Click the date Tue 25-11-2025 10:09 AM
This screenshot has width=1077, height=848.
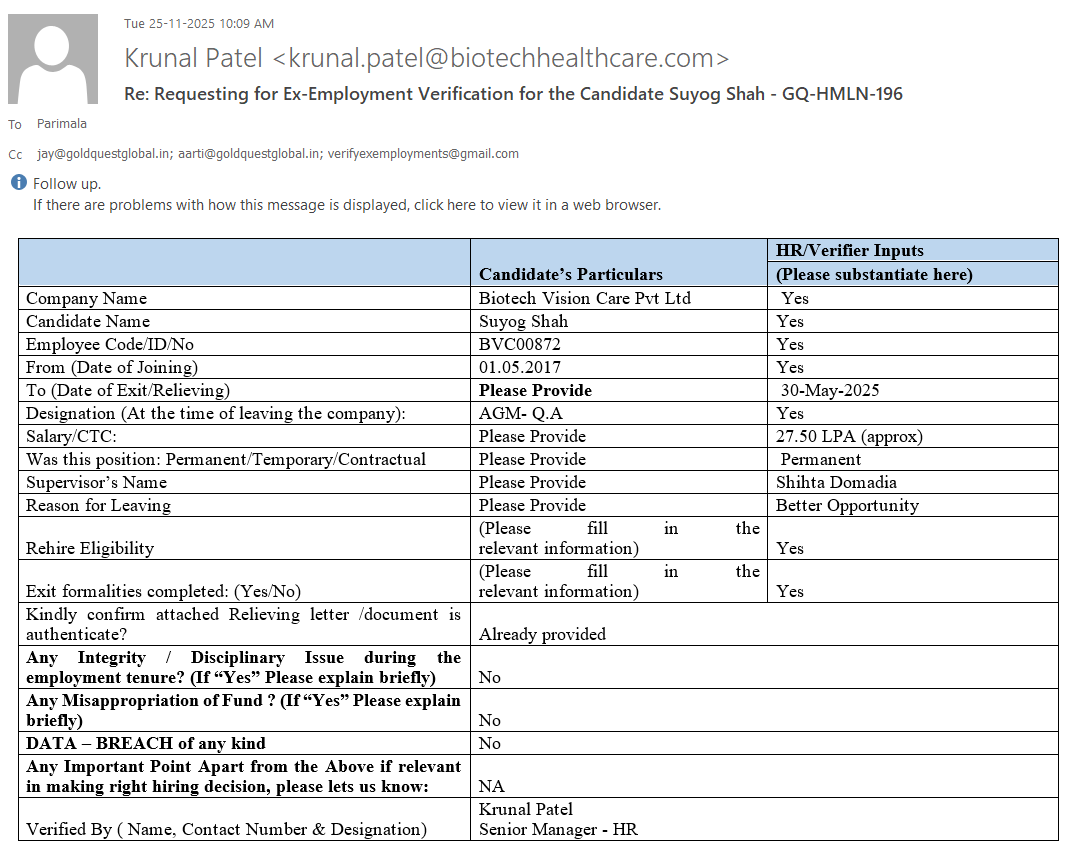tap(199, 23)
